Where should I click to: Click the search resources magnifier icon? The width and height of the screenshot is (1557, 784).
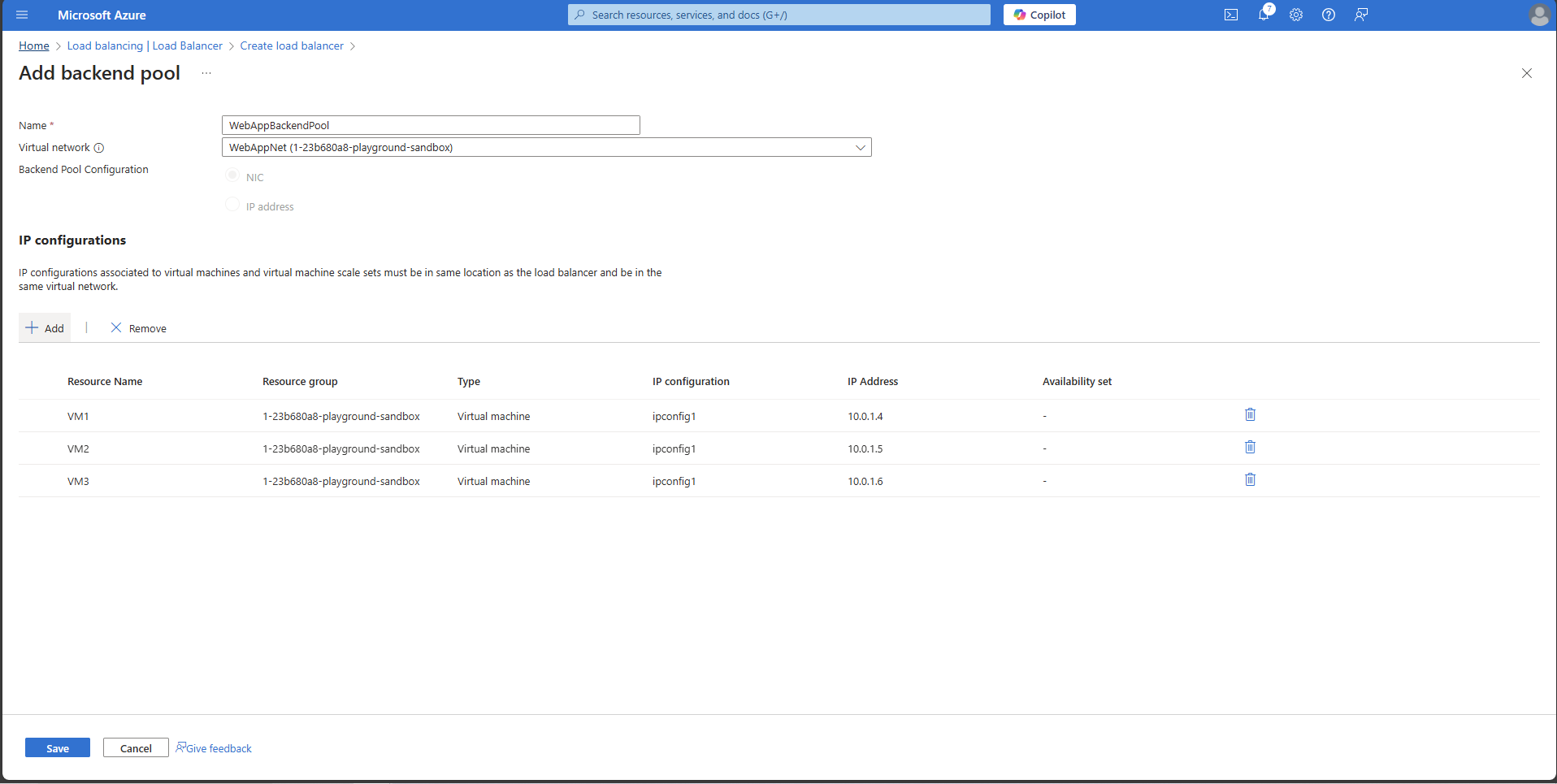tap(579, 15)
